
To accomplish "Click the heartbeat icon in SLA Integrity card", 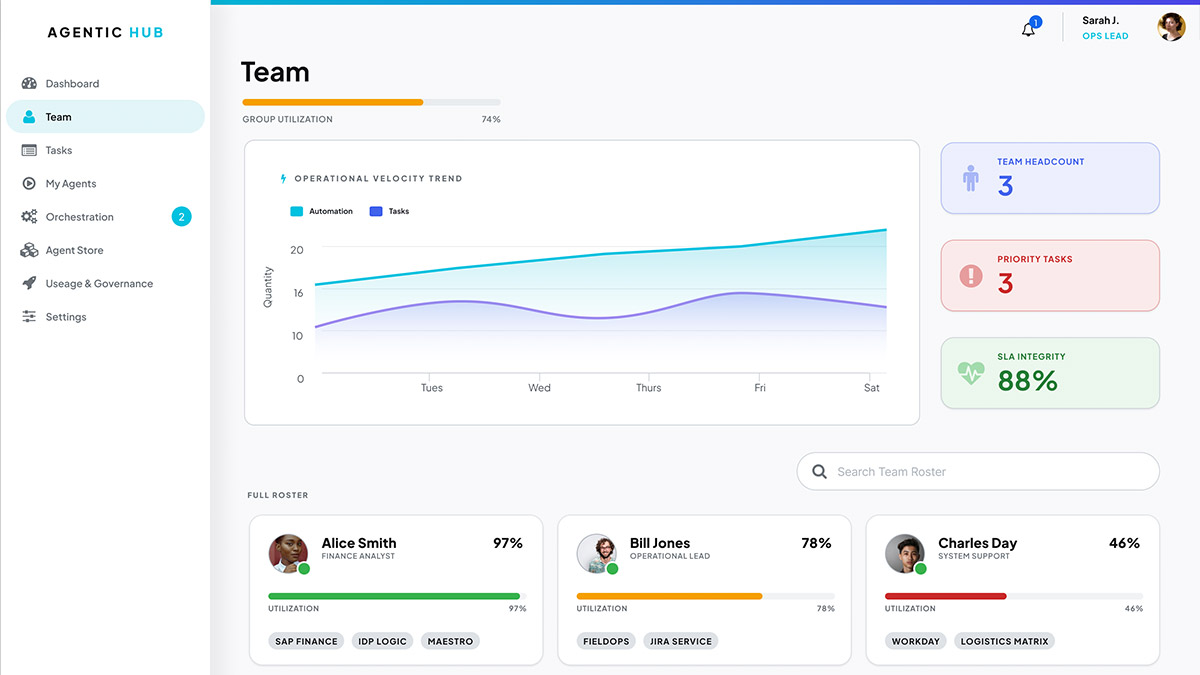I will (971, 373).
